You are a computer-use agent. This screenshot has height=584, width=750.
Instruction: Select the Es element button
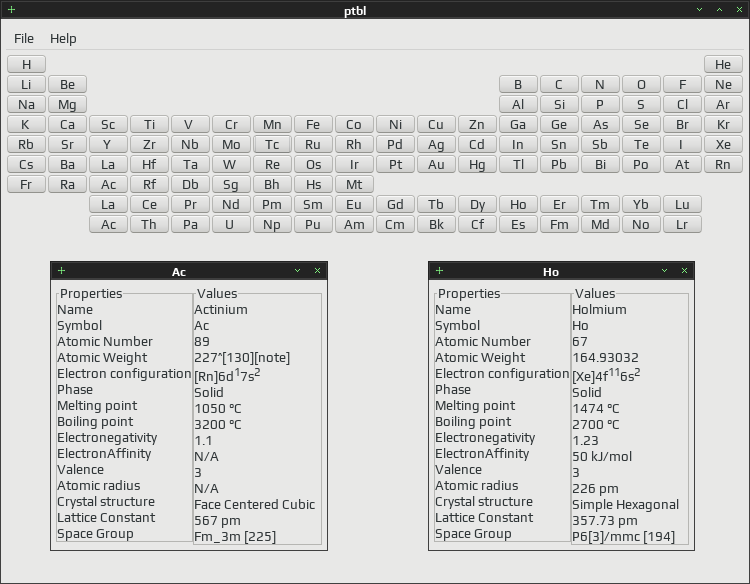[x=518, y=224]
